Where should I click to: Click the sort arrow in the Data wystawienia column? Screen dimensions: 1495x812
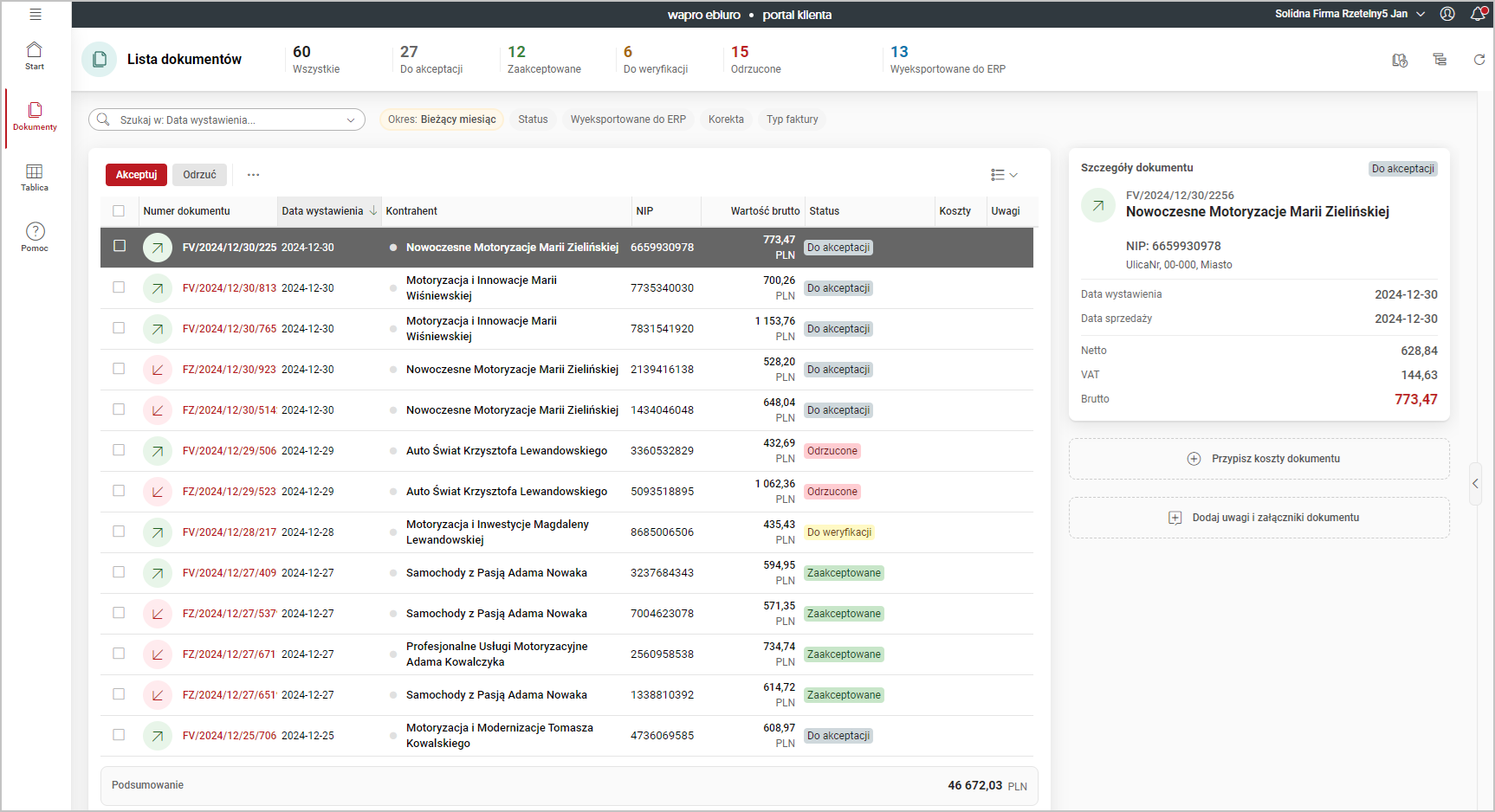(x=373, y=211)
